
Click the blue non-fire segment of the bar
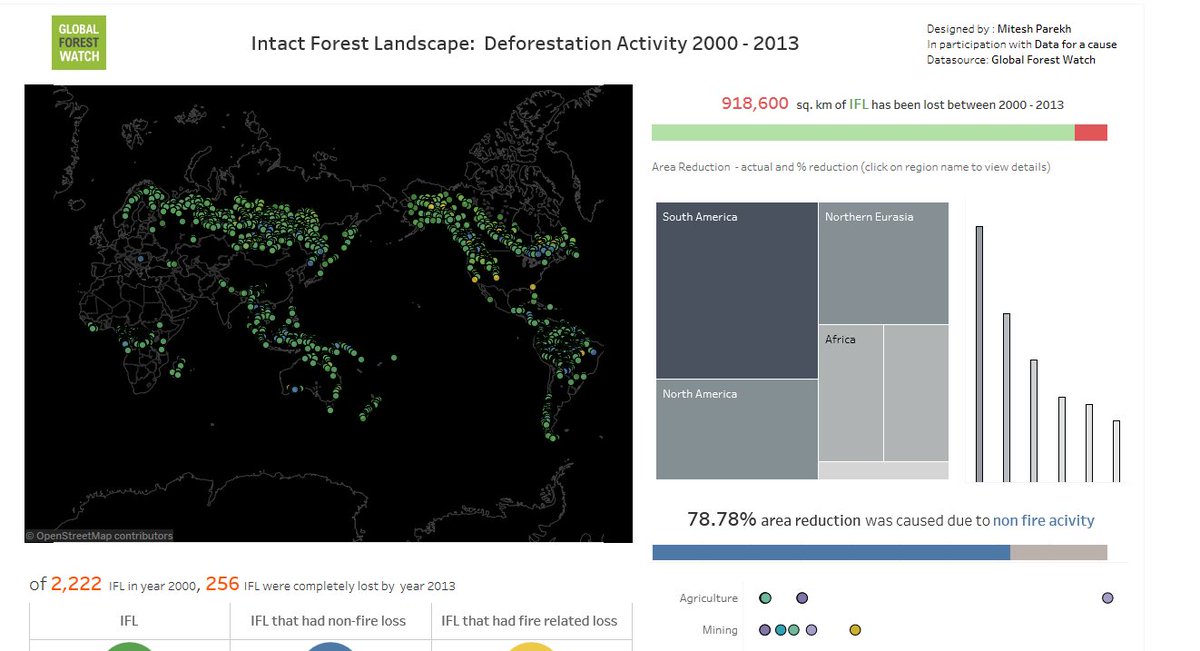click(x=831, y=552)
